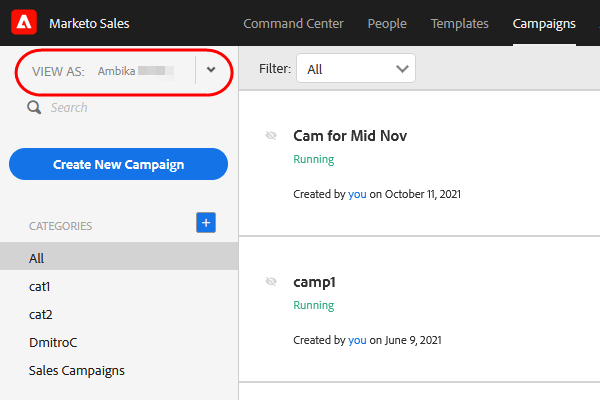Screen dimensions: 600x400
Task: Click the 'you' link under camp1
Action: tap(357, 340)
